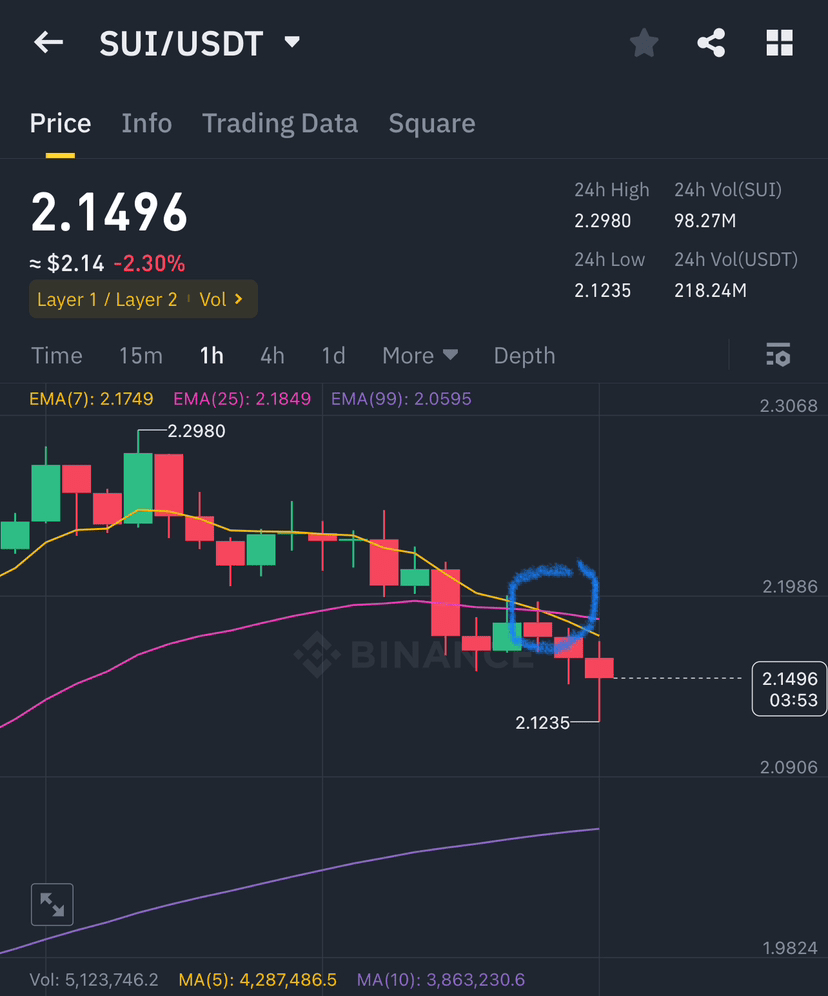Expand the SUI/USDT pair dropdown
The height and width of the screenshot is (996, 828).
click(x=291, y=42)
